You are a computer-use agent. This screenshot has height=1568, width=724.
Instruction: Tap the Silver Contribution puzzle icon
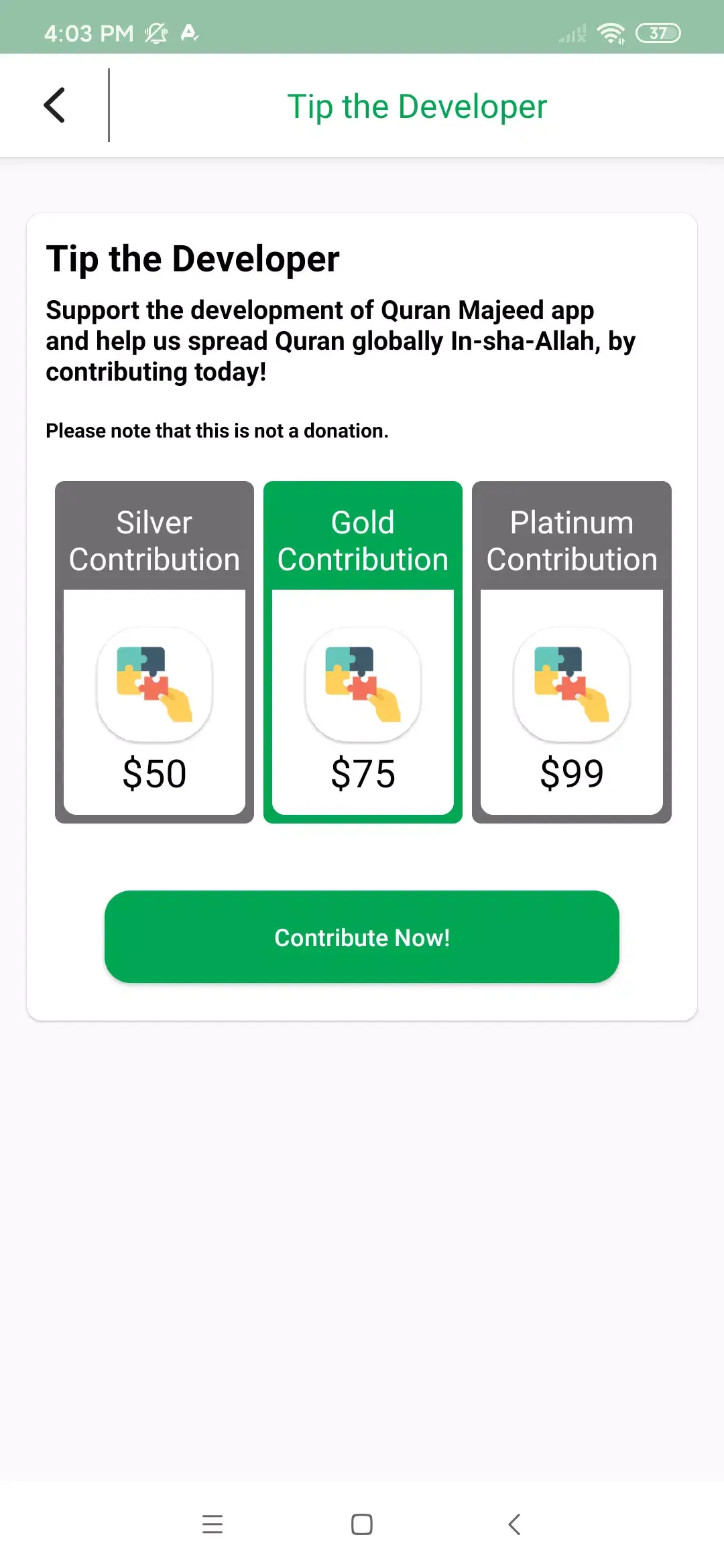(154, 684)
